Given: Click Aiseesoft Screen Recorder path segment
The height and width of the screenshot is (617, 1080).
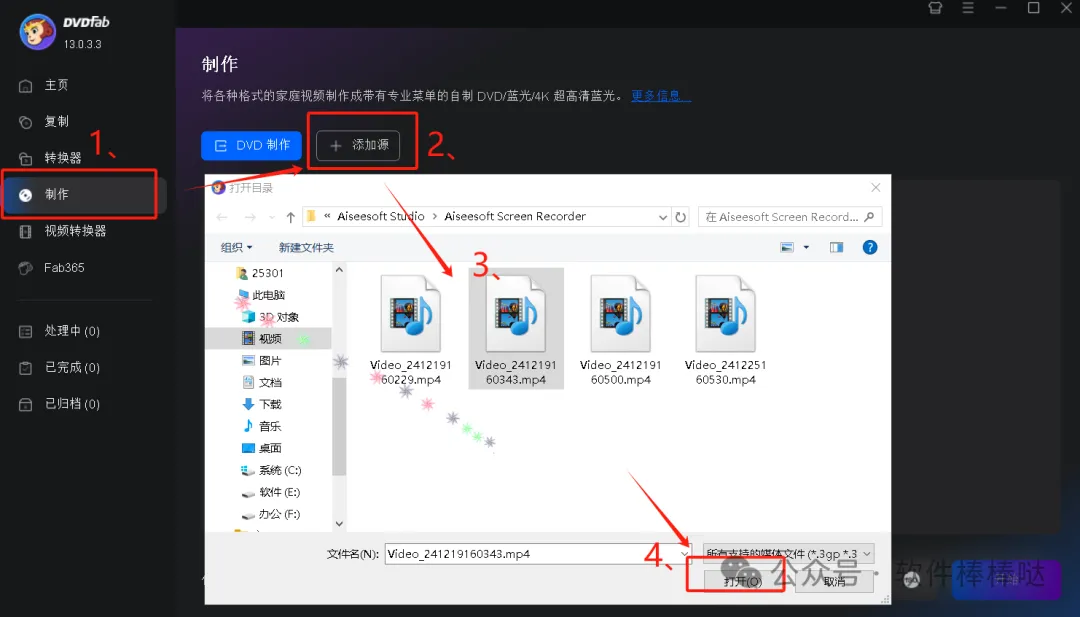Looking at the screenshot, I should click(515, 216).
